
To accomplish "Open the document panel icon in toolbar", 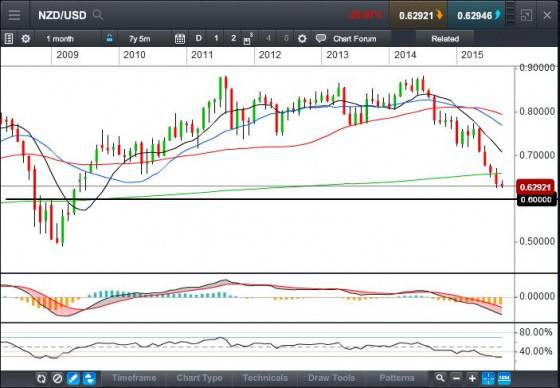I will tap(9, 39).
